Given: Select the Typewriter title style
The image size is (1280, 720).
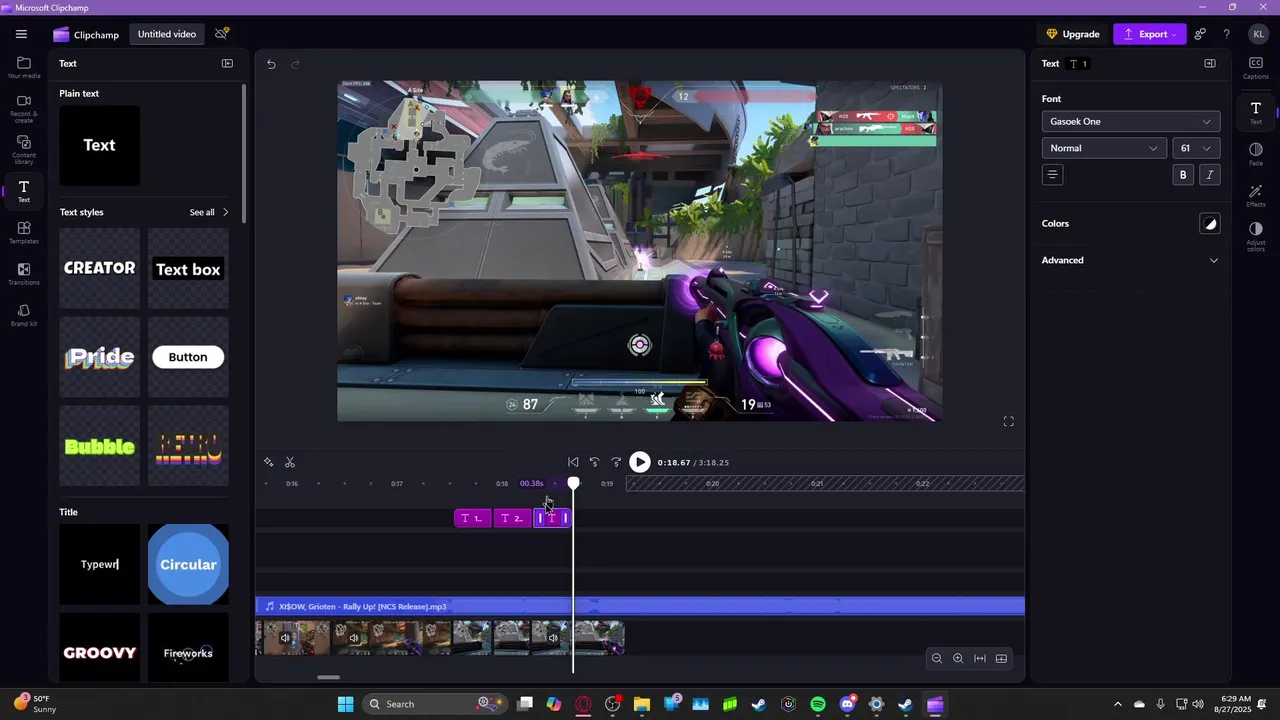Looking at the screenshot, I should (99, 564).
